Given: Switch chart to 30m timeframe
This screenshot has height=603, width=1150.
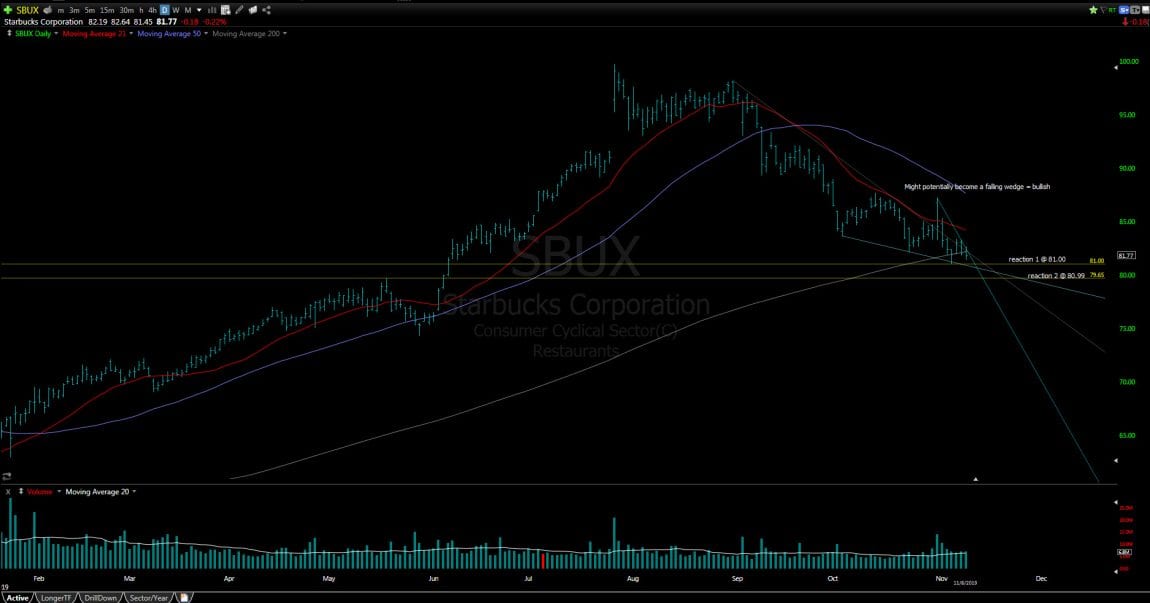Looking at the screenshot, I should point(126,10).
